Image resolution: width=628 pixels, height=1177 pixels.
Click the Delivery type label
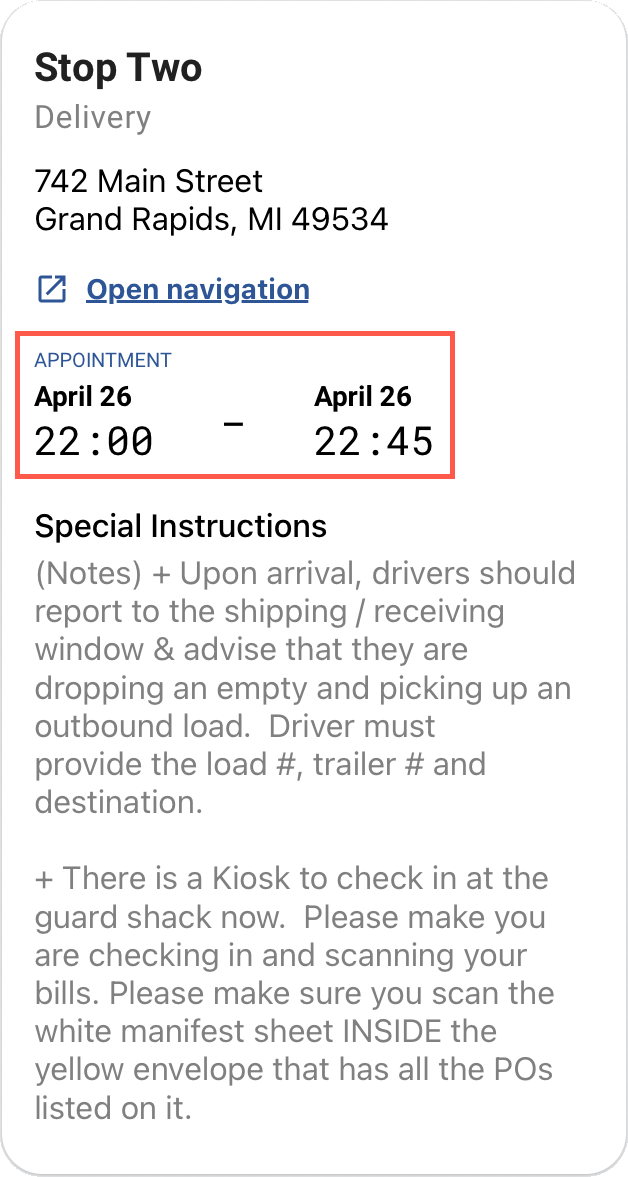coord(92,117)
